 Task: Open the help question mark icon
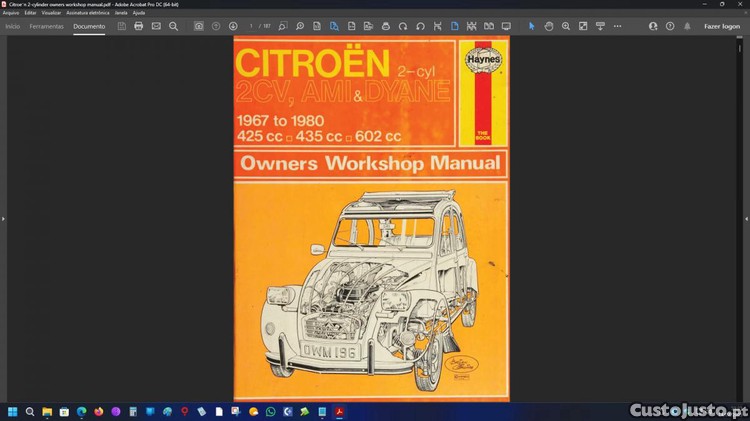(x=670, y=26)
